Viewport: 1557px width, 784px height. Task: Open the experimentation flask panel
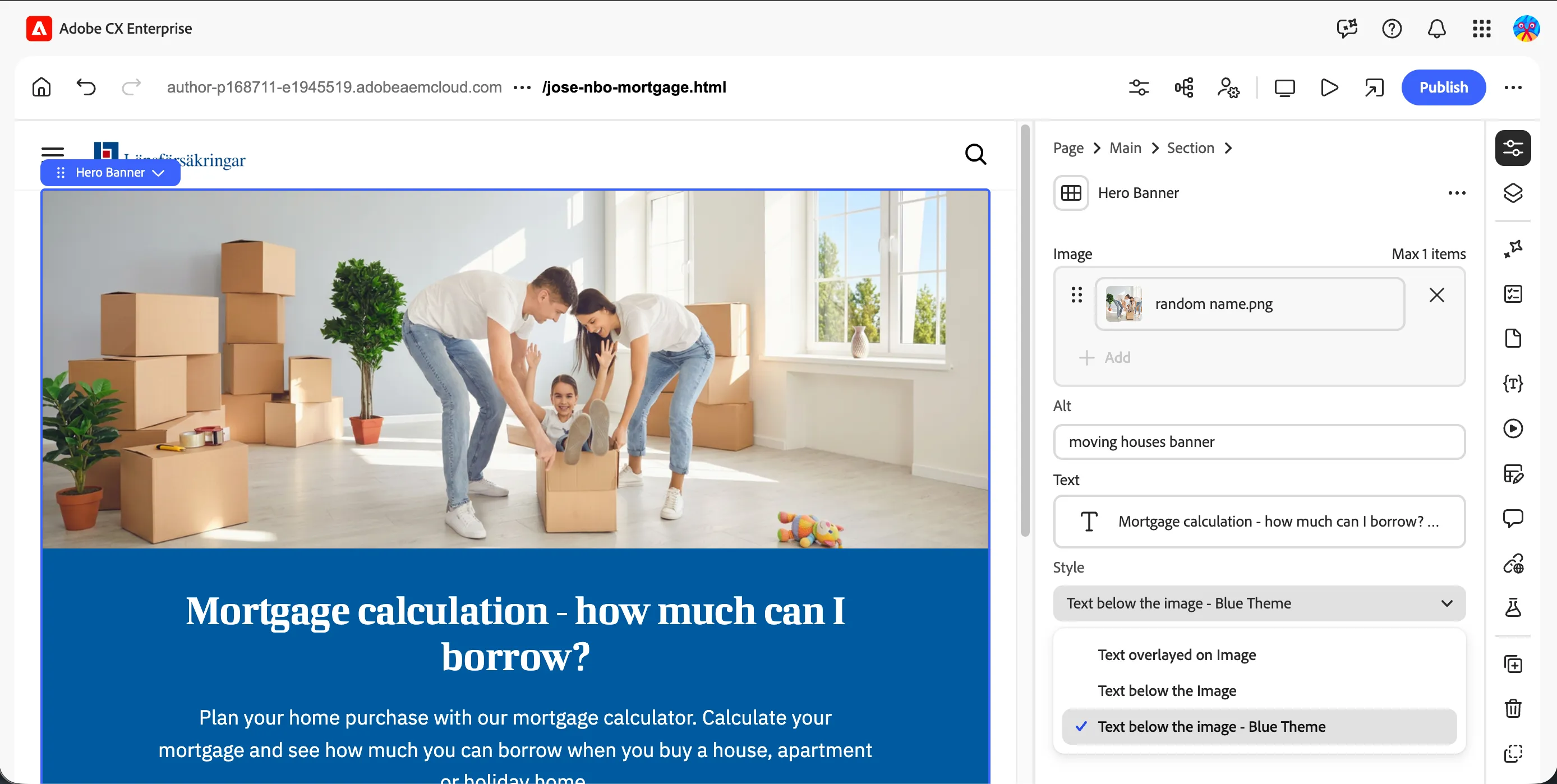[1513, 607]
